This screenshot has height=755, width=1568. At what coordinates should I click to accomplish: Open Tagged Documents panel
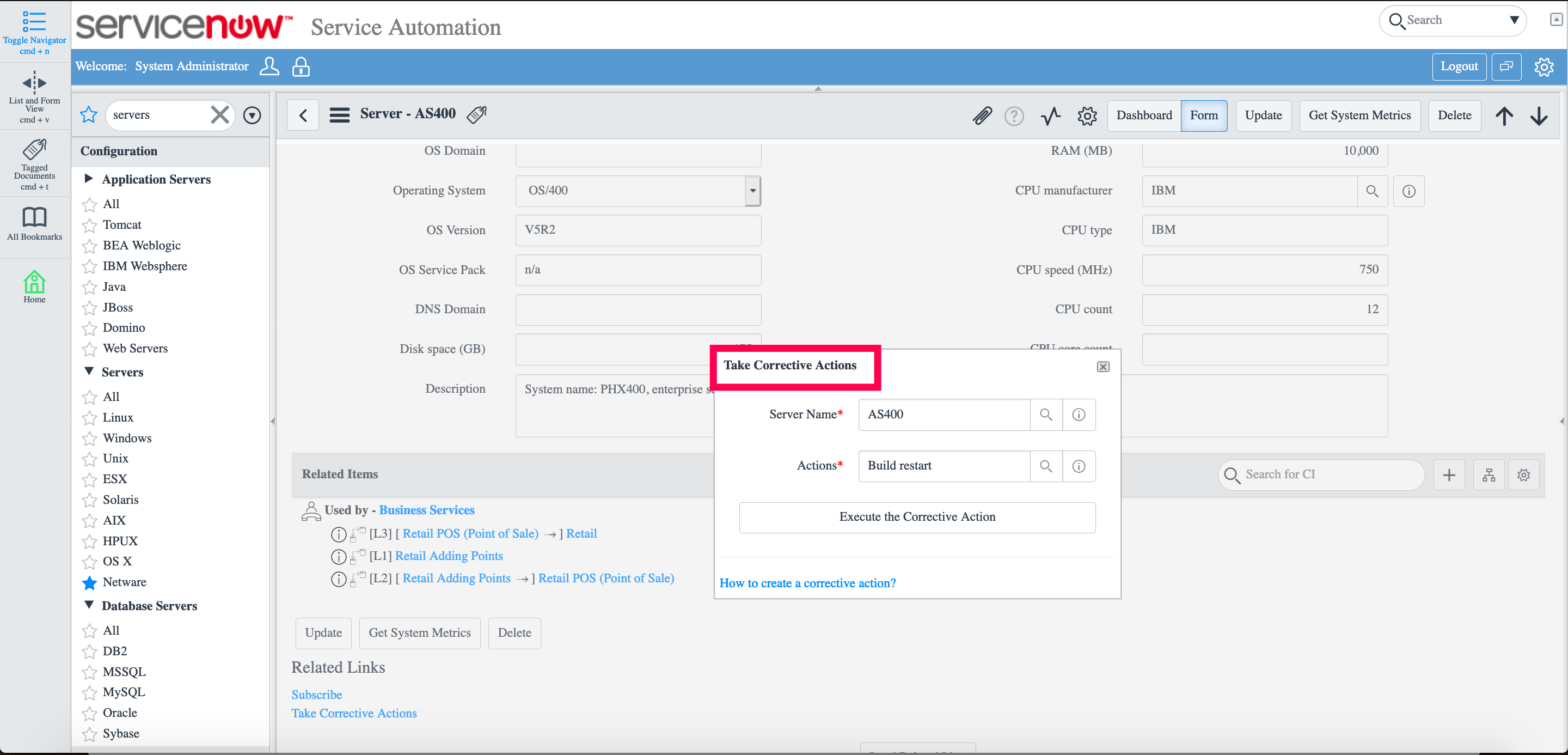click(x=34, y=148)
